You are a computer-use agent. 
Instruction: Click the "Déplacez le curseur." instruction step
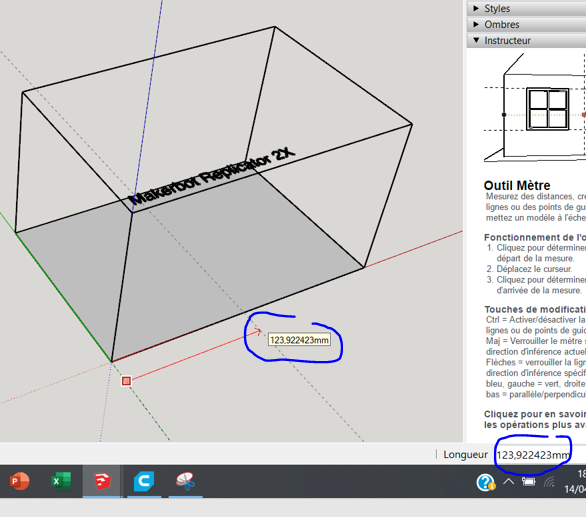pos(534,269)
